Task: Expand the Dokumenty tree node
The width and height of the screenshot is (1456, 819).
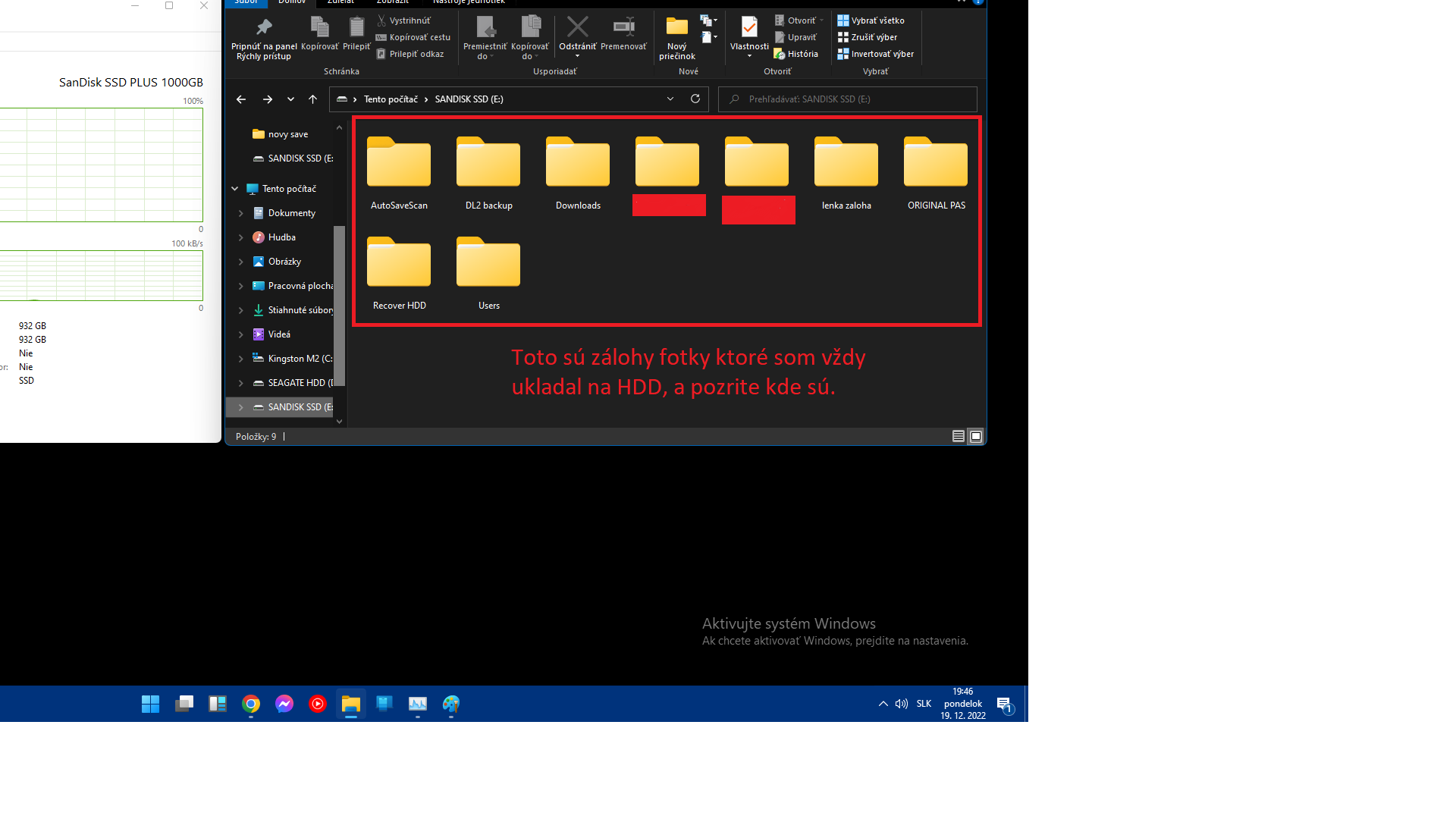Action: click(241, 213)
